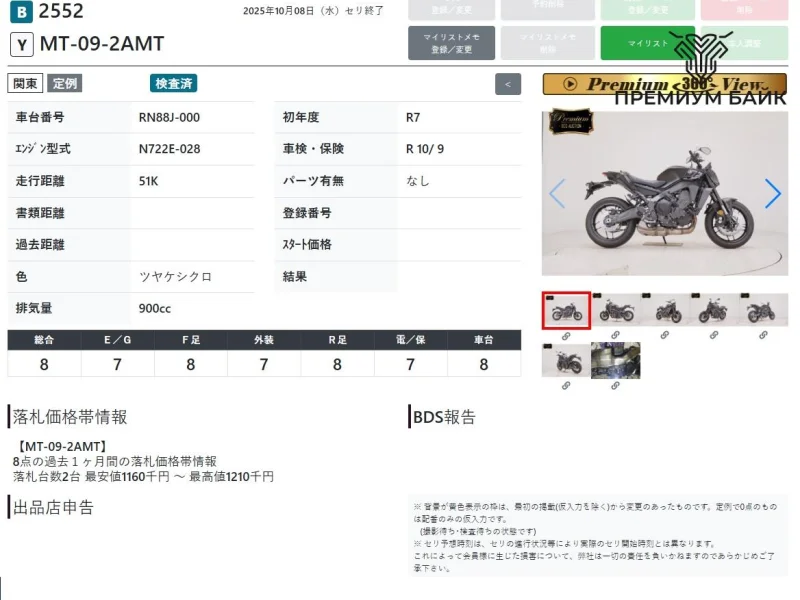
Task: Click link icon under fifth thumbnail
Action: tap(764, 335)
